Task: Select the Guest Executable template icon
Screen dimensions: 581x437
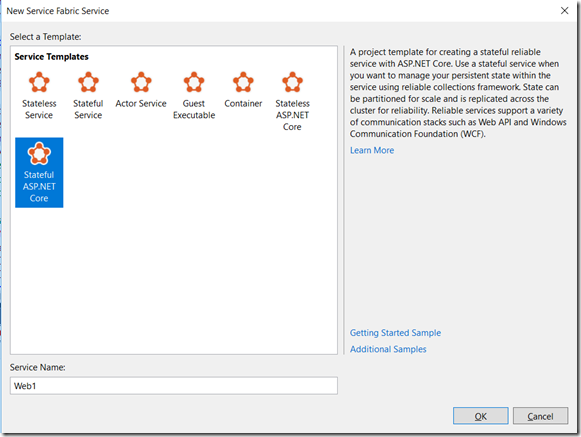Action: point(194,82)
